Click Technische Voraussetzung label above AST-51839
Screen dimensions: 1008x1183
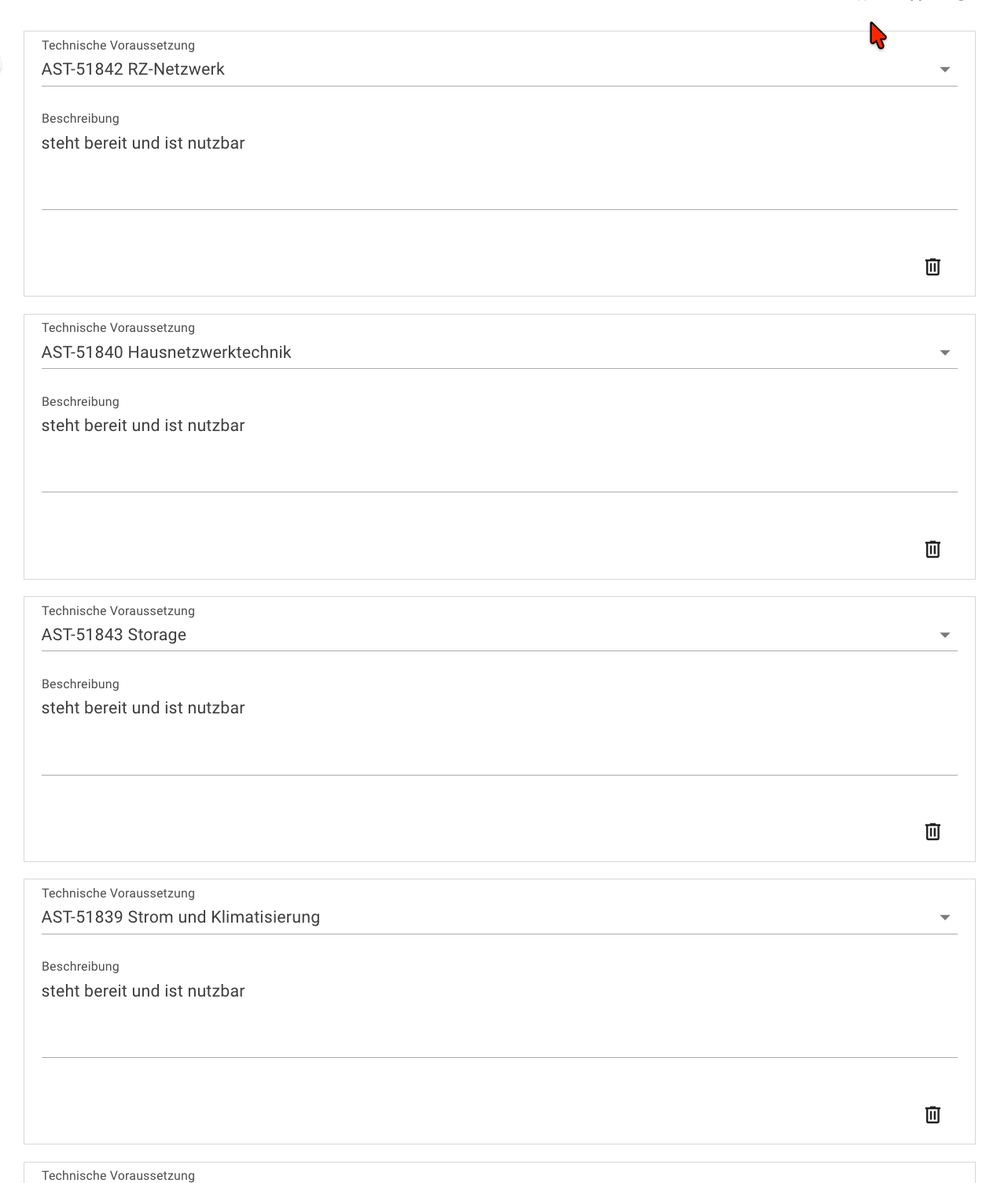coord(118,894)
